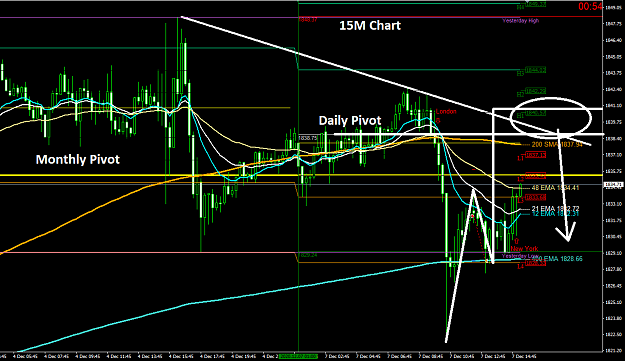Click the 12 EMA indicator label
The height and width of the screenshot is (361, 625).
click(x=555, y=214)
